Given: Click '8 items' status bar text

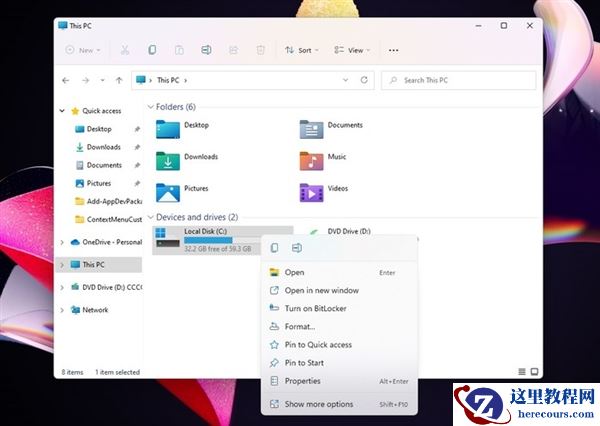Looking at the screenshot, I should pos(72,372).
